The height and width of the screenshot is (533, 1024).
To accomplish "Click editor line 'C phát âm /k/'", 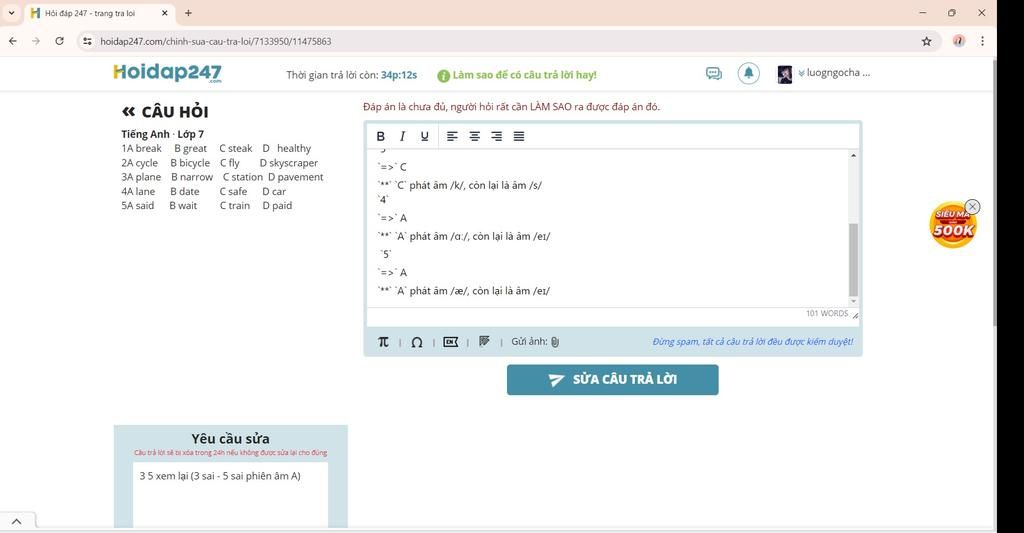I will 460,185.
